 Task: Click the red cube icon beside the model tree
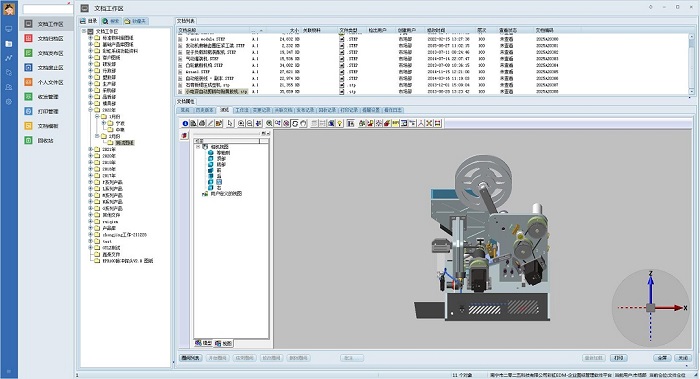[x=184, y=135]
